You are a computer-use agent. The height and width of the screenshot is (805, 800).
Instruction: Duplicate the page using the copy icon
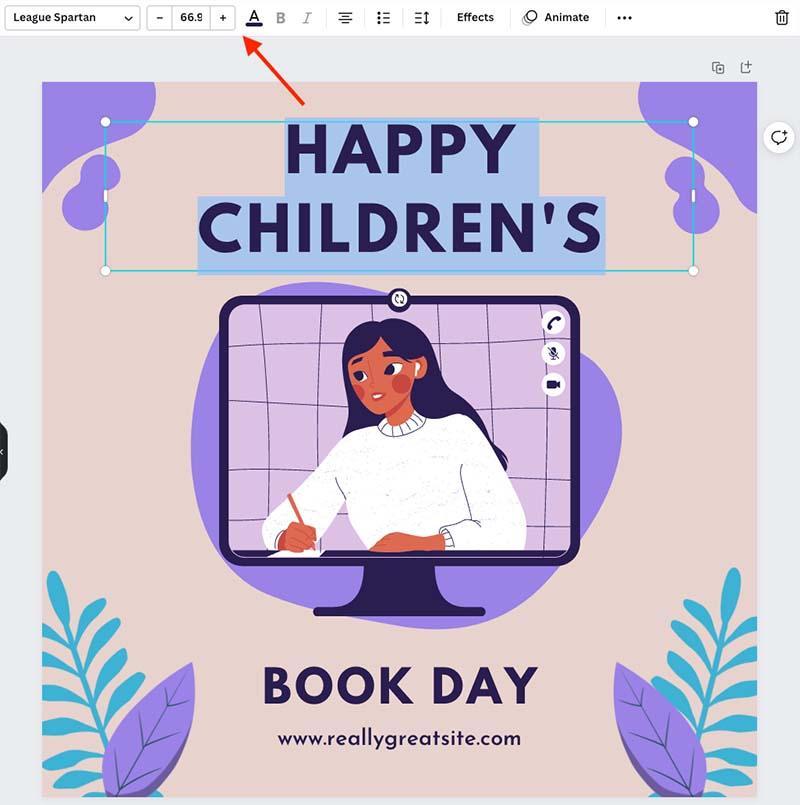coord(718,66)
